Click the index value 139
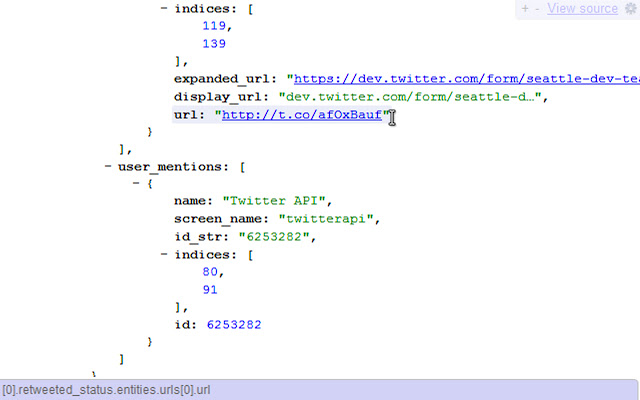640x400 pixels. click(x=214, y=44)
